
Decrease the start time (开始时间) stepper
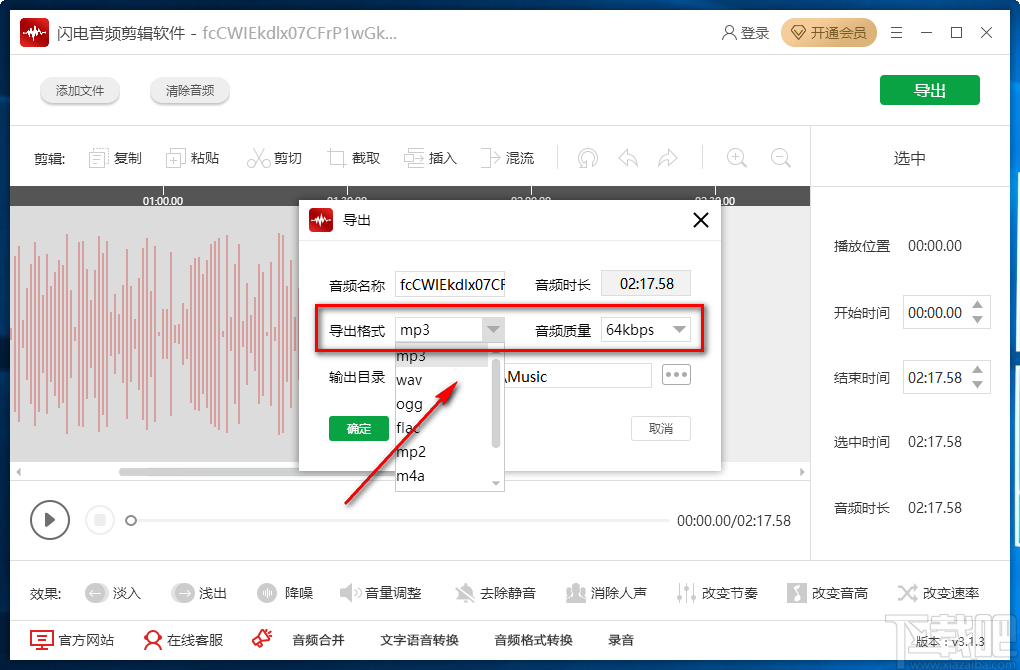977,319
